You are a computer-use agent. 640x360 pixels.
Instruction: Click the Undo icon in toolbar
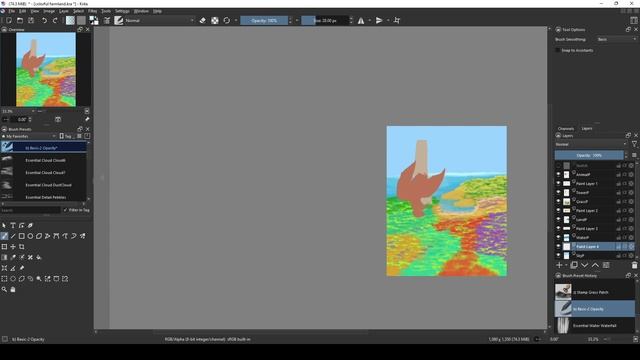[x=44, y=20]
